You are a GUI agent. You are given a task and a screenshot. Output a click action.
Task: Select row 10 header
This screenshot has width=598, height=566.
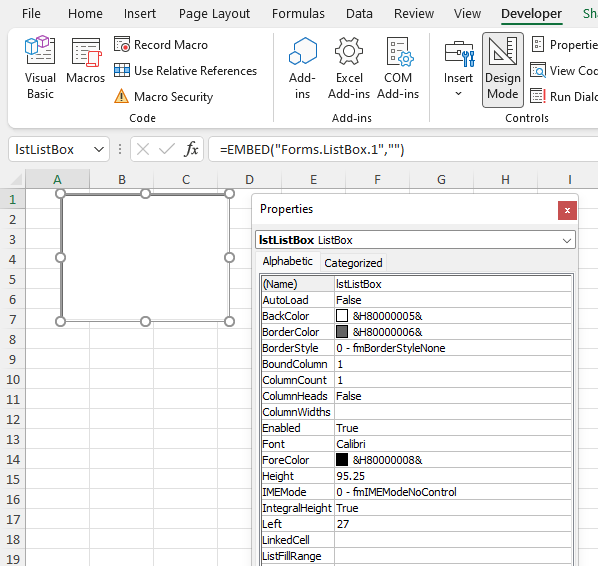pyautogui.click(x=13, y=379)
